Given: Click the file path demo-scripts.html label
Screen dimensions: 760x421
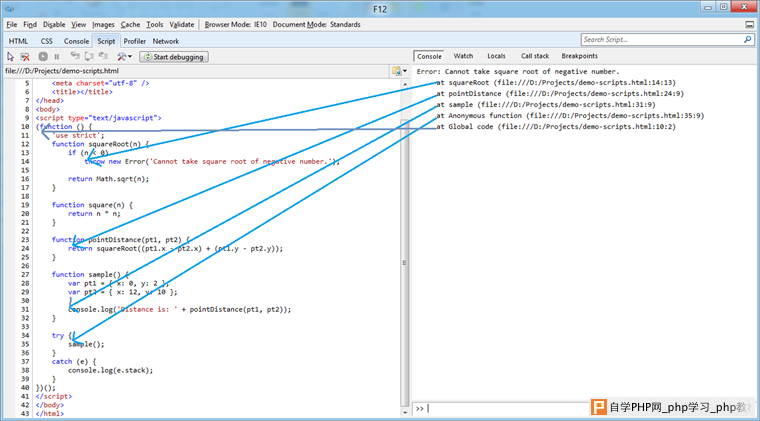Looking at the screenshot, I should tap(62, 71).
